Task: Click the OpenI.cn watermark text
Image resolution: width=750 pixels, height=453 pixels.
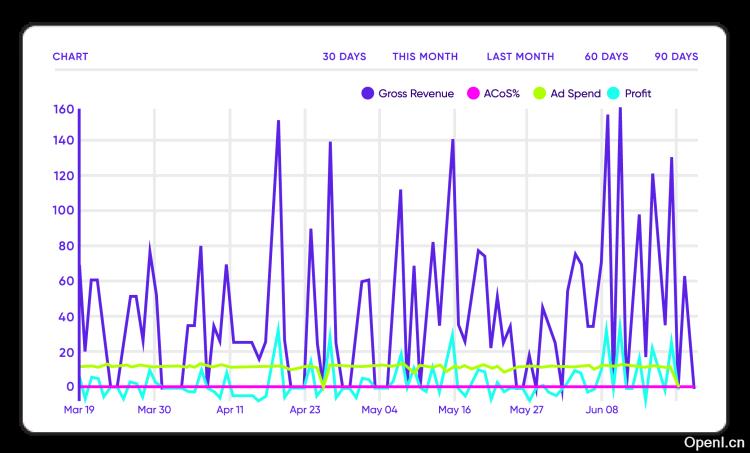Action: tap(714, 441)
